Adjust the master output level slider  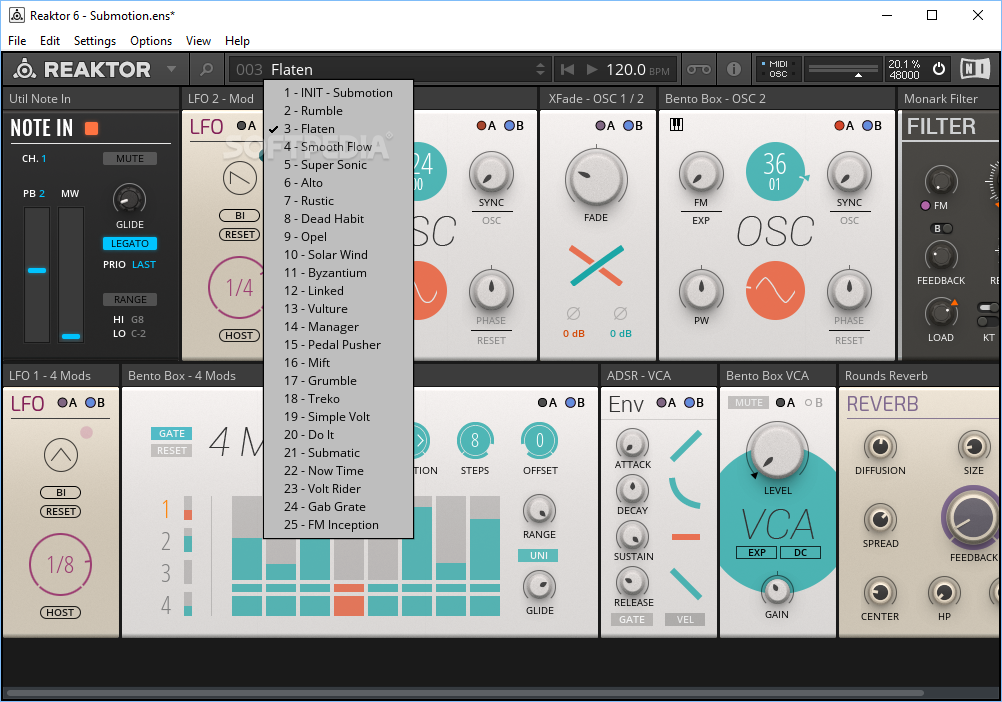844,69
